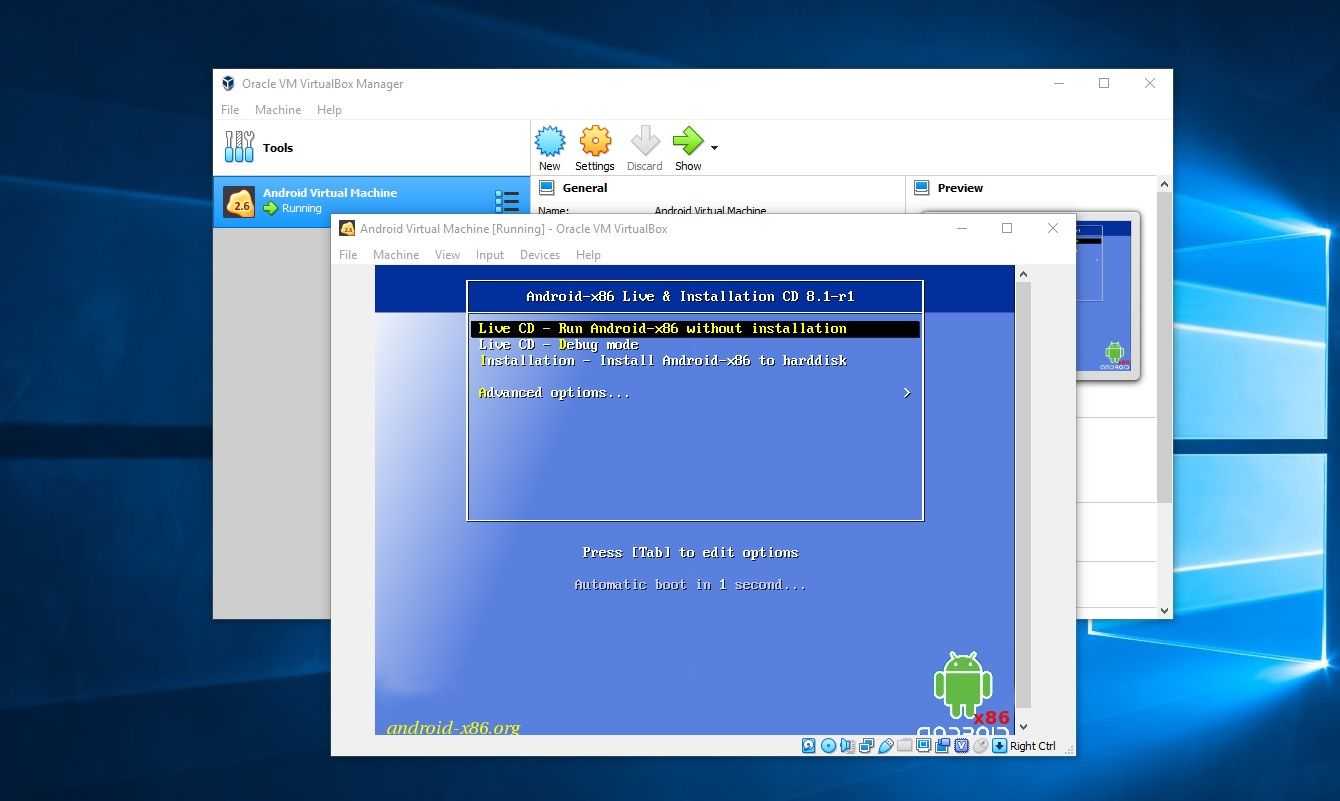The image size is (1340, 801).
Task: Click scroll-down arrow in the VM window
Action: (x=1022, y=727)
